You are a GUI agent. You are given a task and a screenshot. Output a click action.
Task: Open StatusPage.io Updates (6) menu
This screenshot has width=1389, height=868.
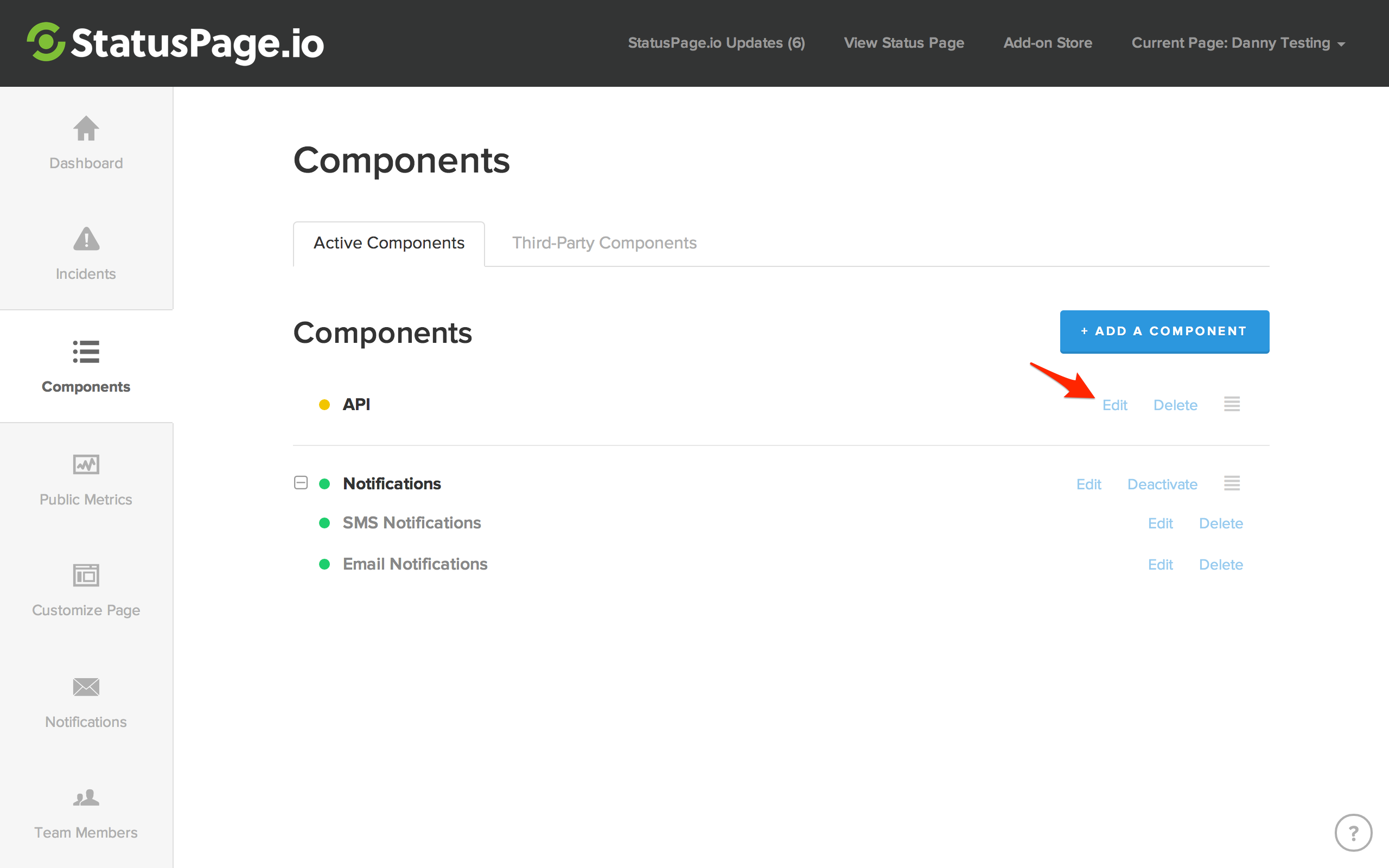pos(716,43)
